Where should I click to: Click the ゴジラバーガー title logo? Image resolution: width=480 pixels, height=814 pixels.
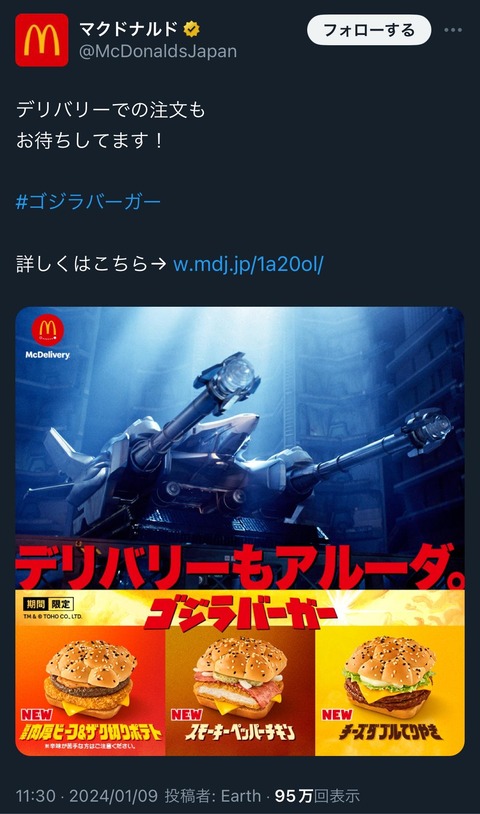(x=240, y=613)
